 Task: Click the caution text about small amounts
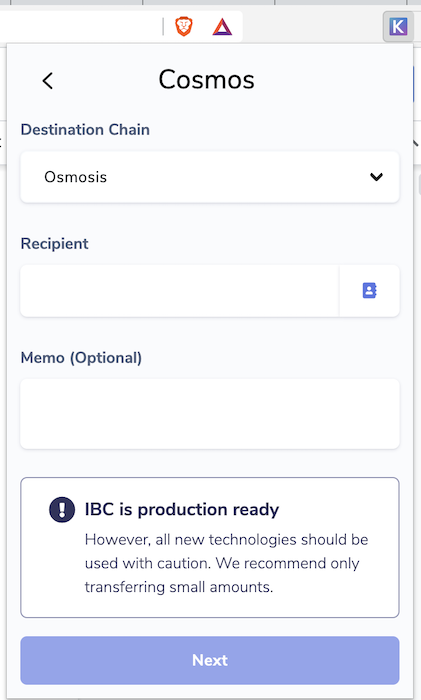point(226,563)
